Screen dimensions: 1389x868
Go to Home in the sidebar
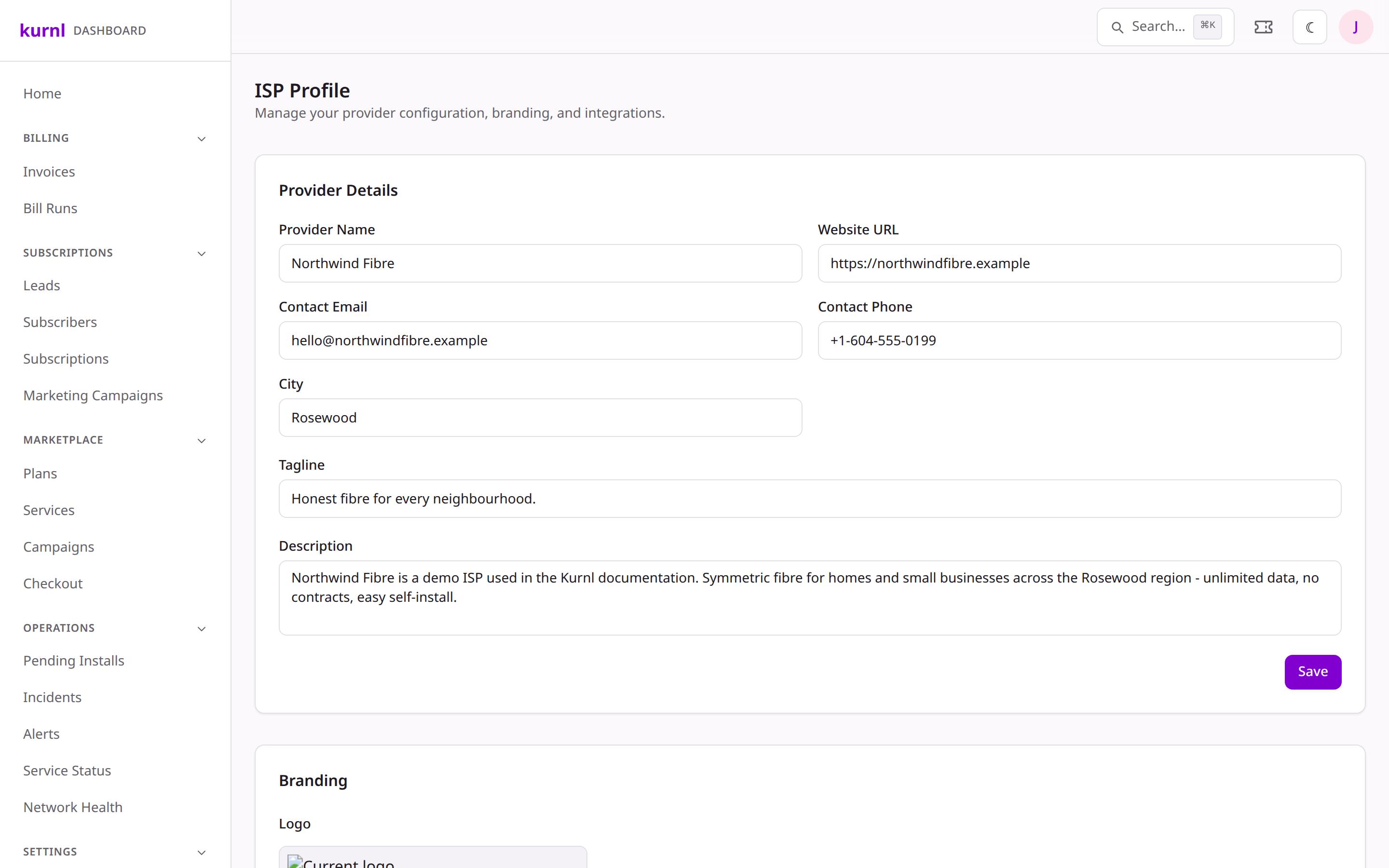(42, 94)
